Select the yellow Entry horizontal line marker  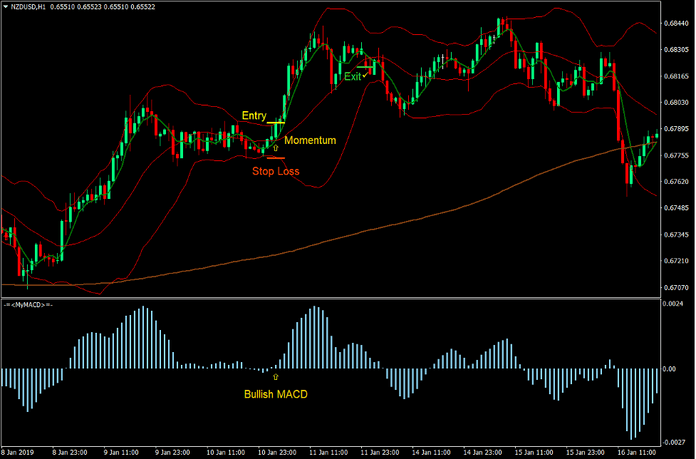276,123
